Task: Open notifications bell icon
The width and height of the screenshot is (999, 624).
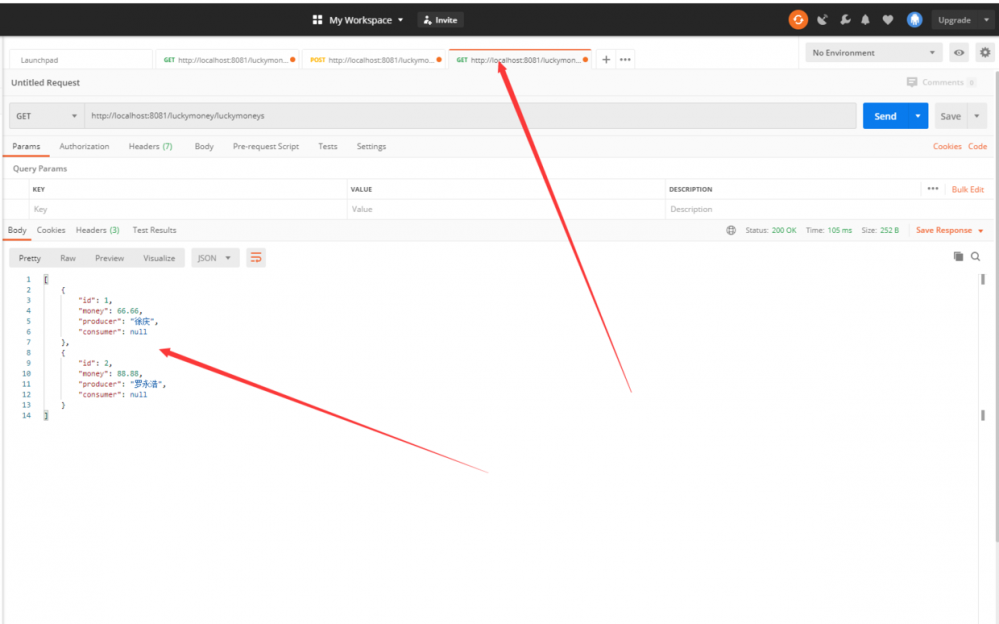Action: 866,19
